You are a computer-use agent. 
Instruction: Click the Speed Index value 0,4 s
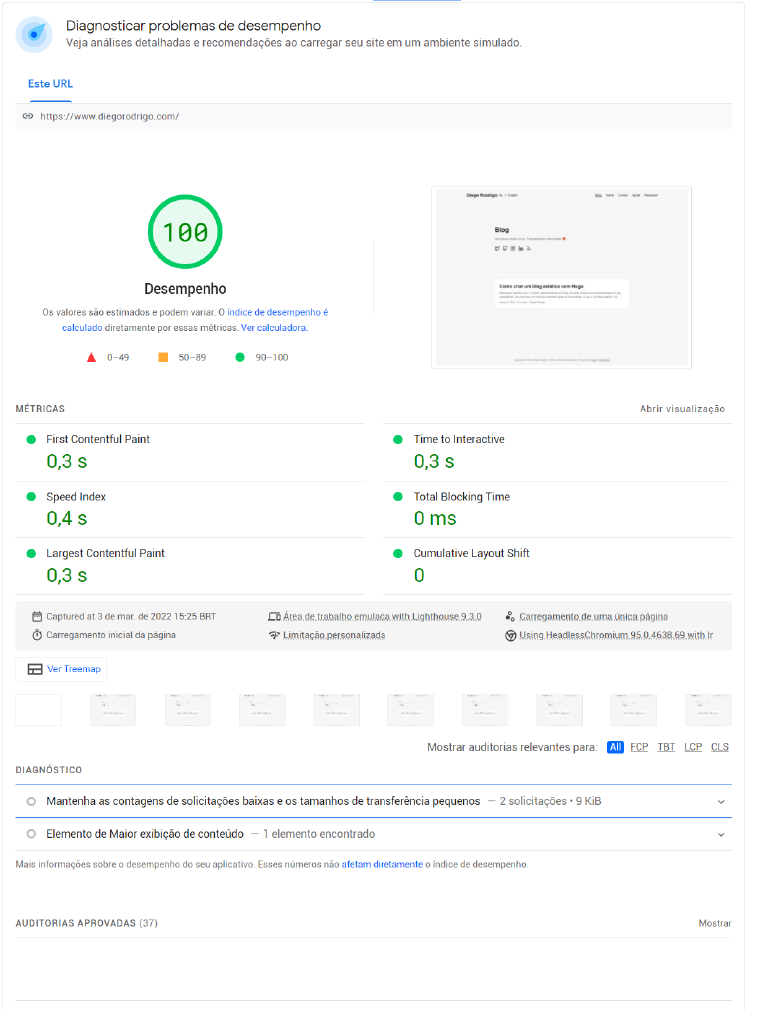coord(66,519)
